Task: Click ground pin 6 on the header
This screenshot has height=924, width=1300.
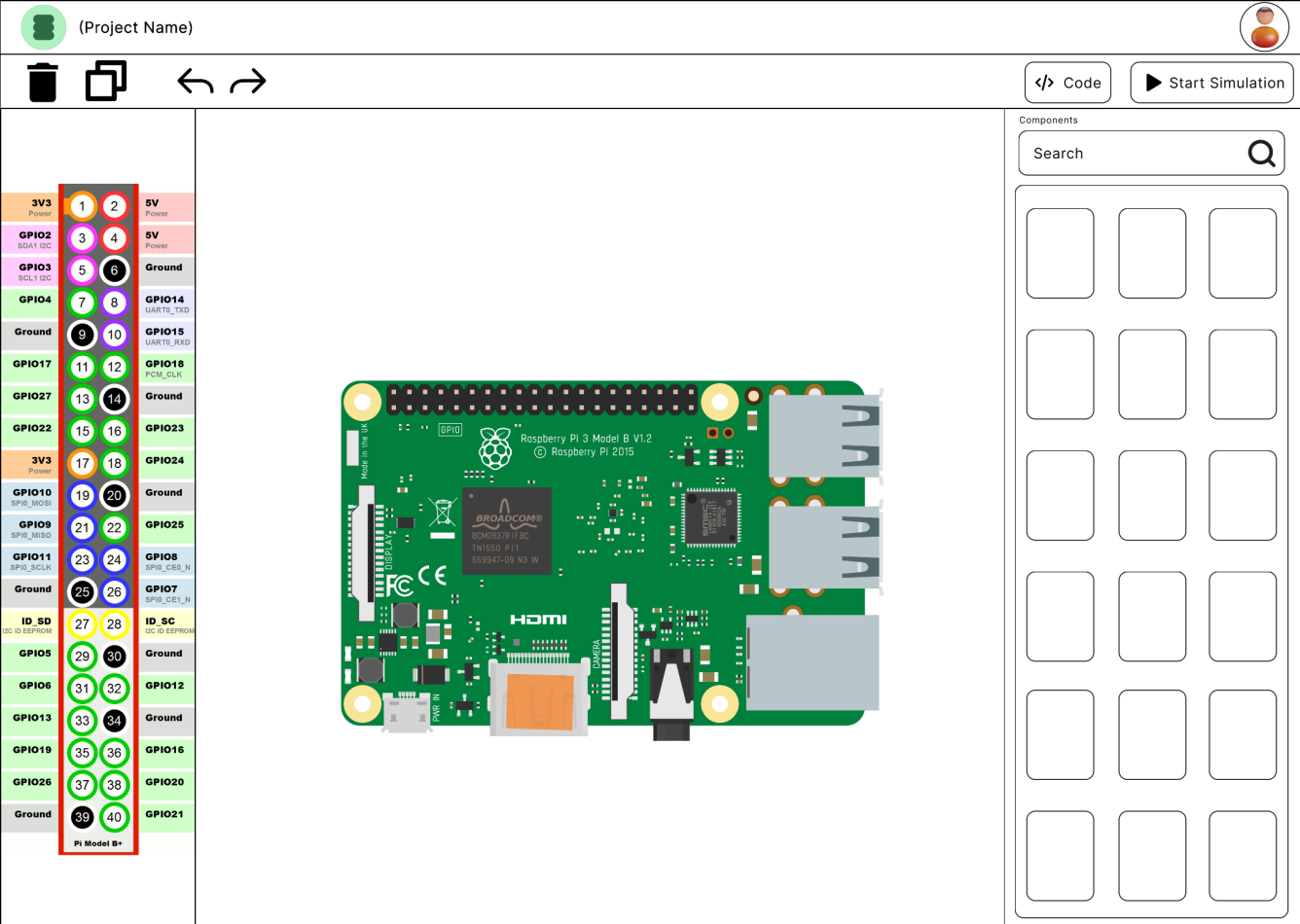Action: tap(114, 270)
